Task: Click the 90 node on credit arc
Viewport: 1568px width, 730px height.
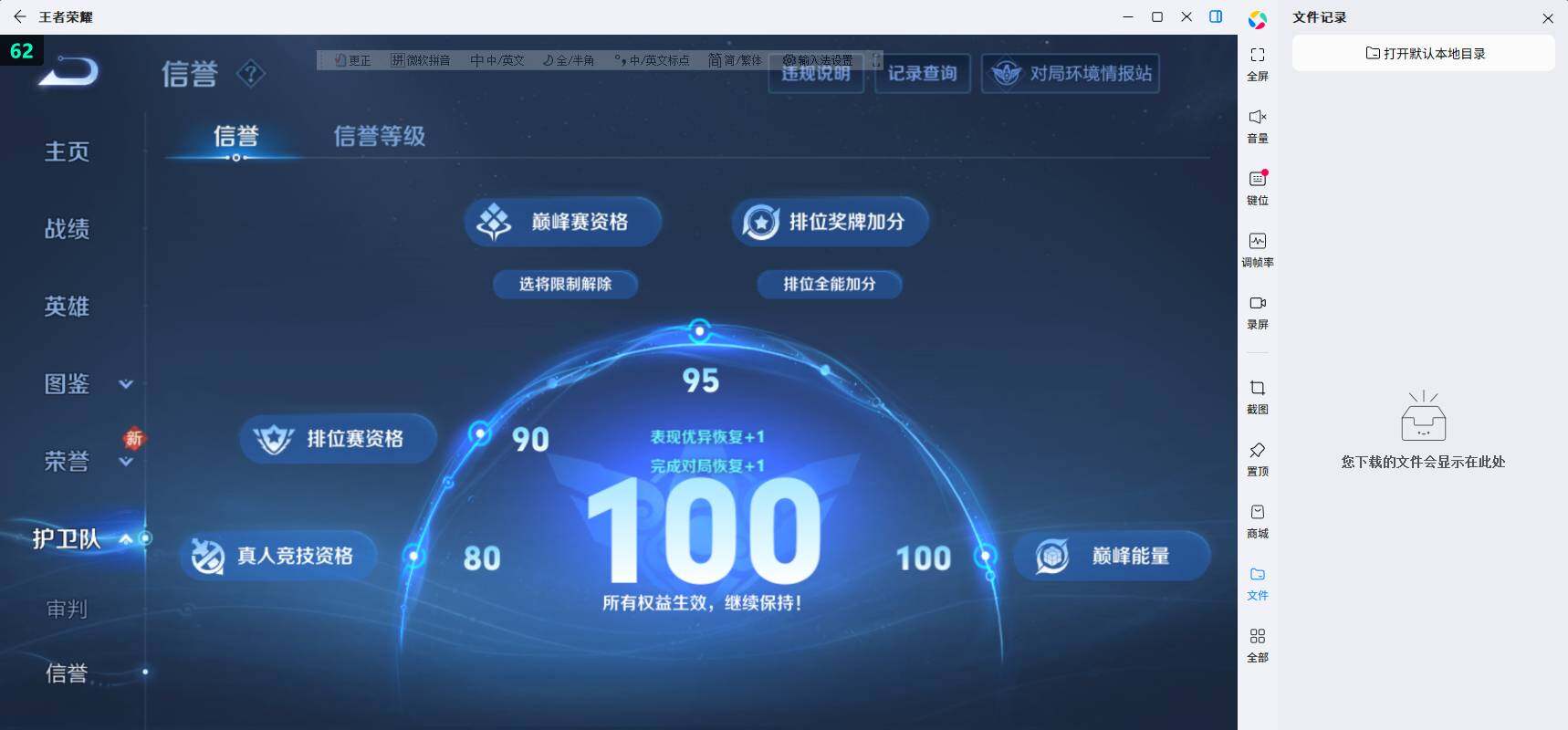Action: 480,433
